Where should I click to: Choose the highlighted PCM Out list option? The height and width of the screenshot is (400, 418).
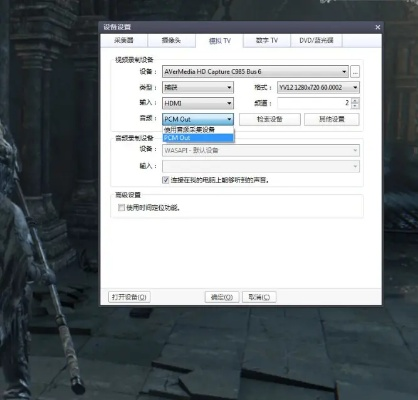198,138
